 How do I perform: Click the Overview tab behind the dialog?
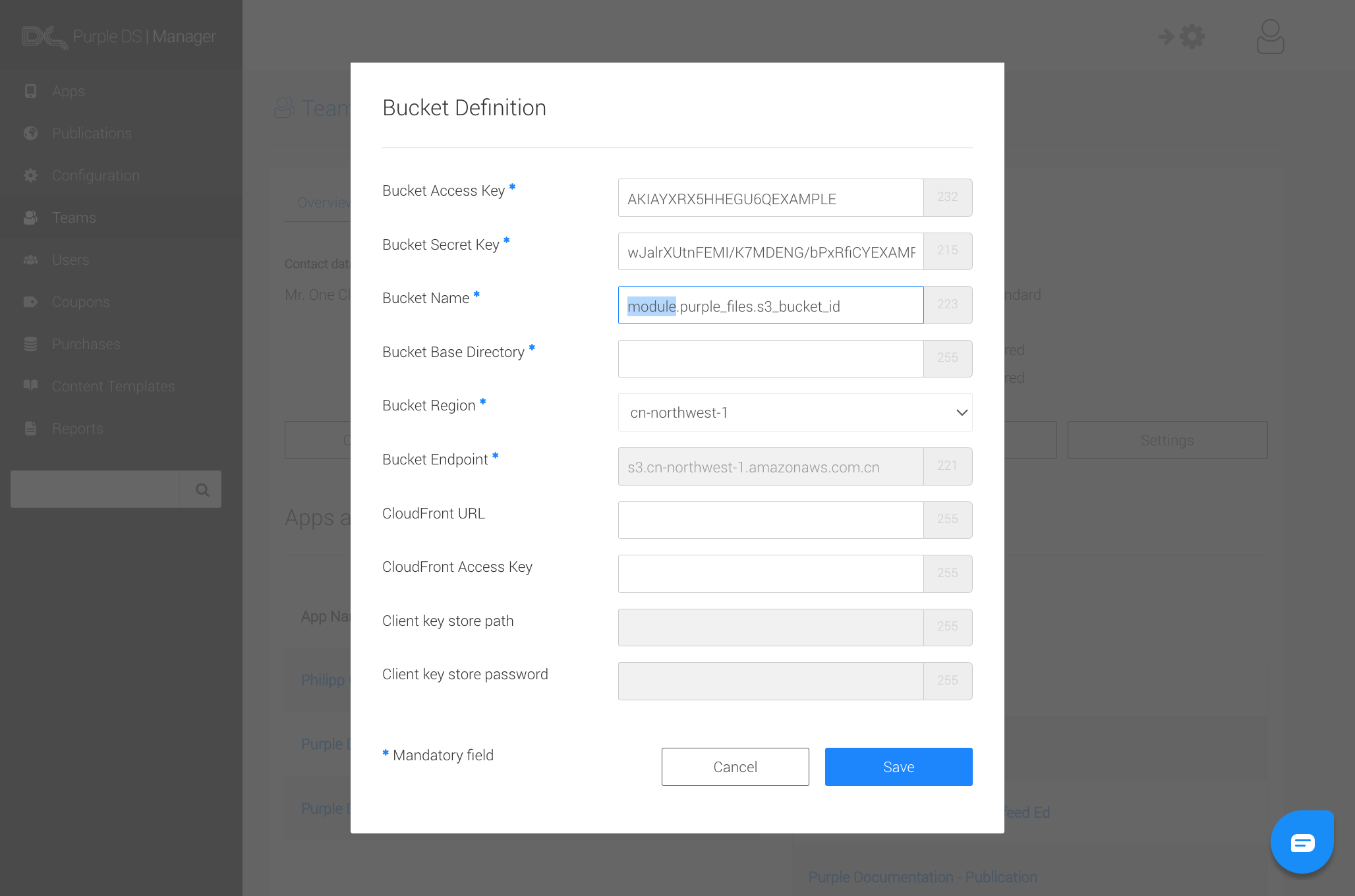coord(324,203)
